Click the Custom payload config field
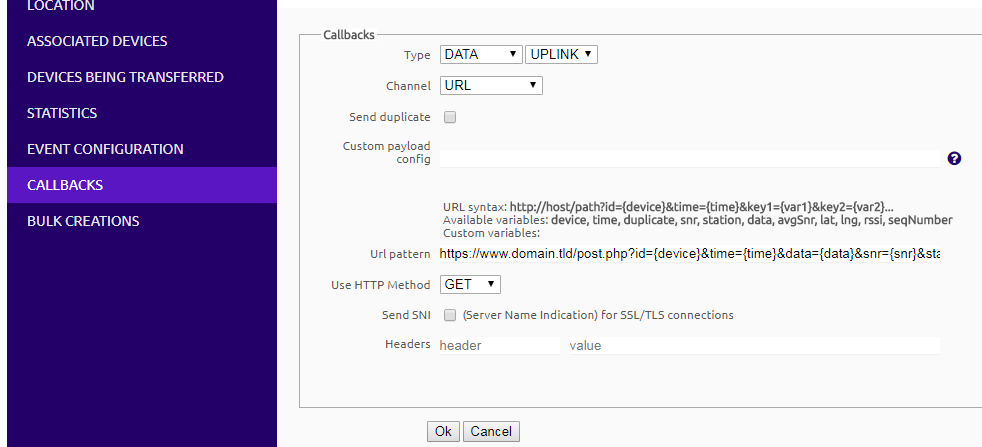Image resolution: width=982 pixels, height=447 pixels. [690, 158]
